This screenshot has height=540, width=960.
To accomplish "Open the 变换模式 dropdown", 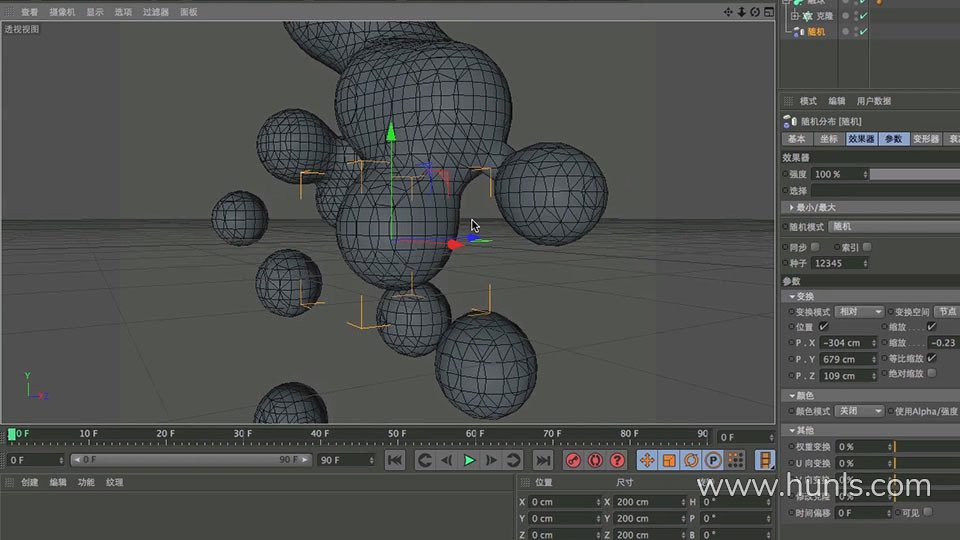I will click(x=860, y=312).
